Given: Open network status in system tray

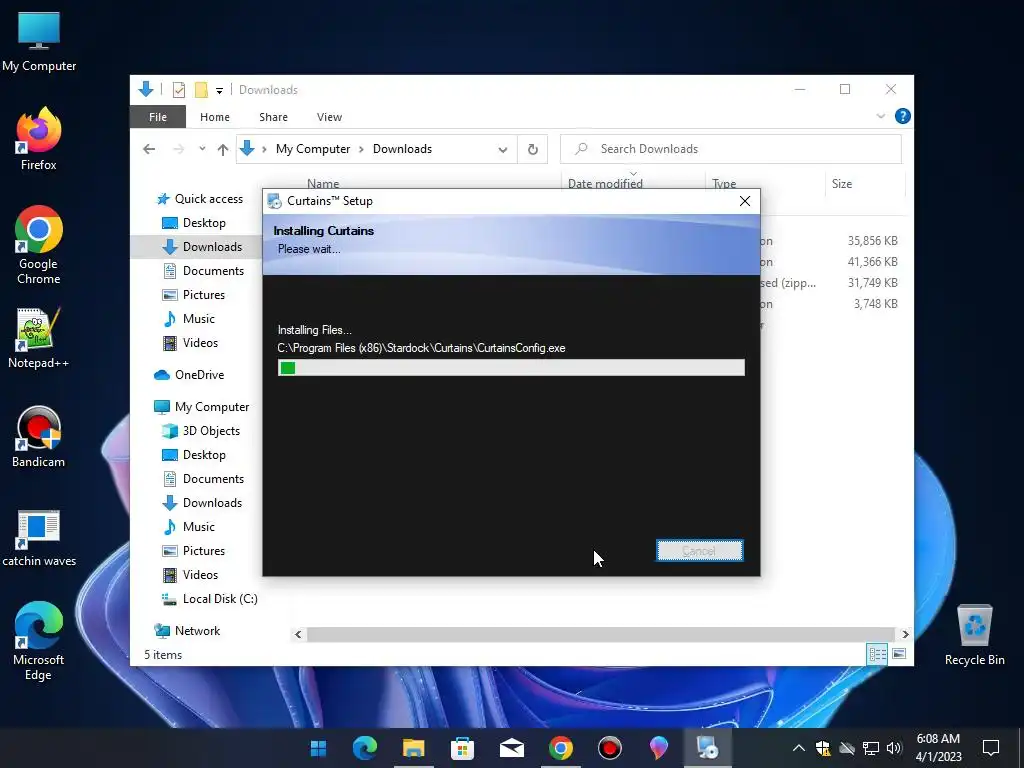Looking at the screenshot, I should [871, 748].
